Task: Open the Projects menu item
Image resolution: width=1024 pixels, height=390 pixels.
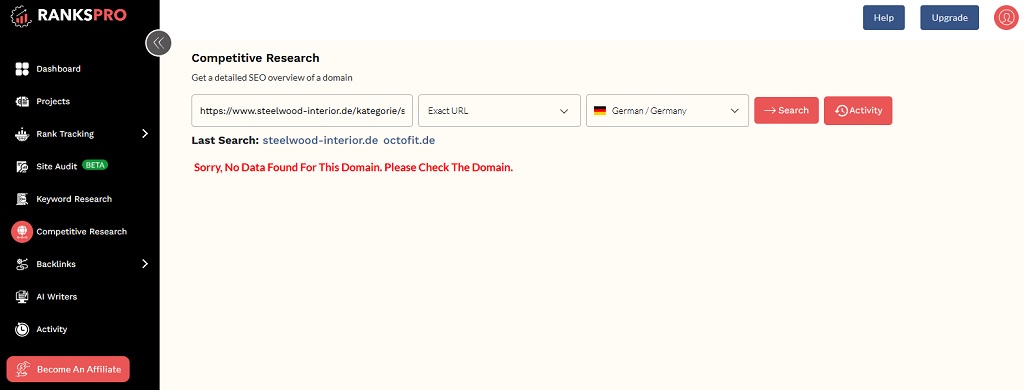Action: pyautogui.click(x=53, y=101)
